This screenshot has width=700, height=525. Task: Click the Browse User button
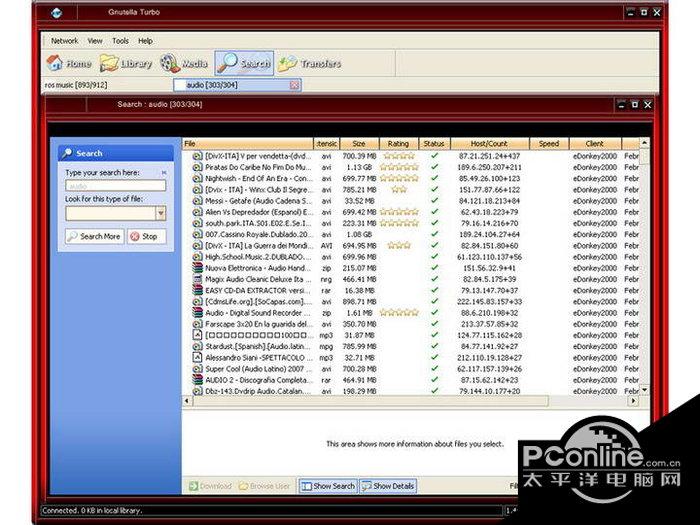tap(265, 486)
